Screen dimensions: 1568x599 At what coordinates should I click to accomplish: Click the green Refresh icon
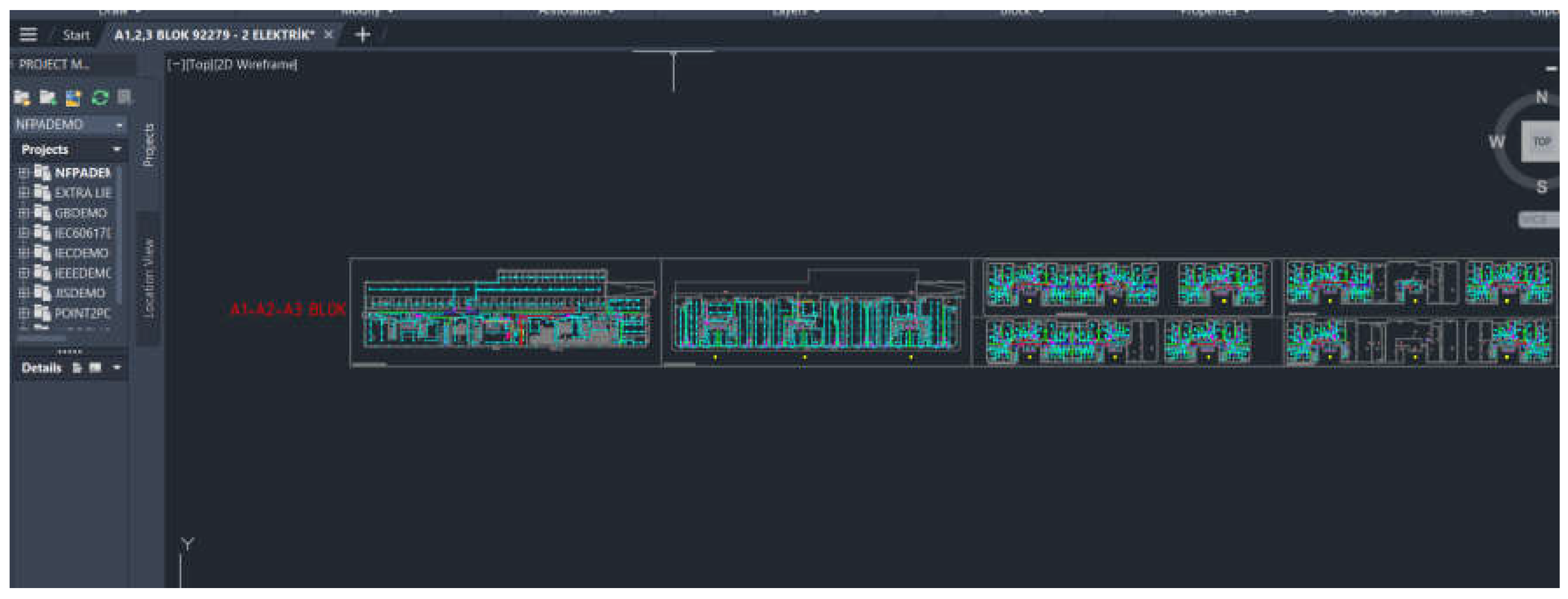coord(100,98)
